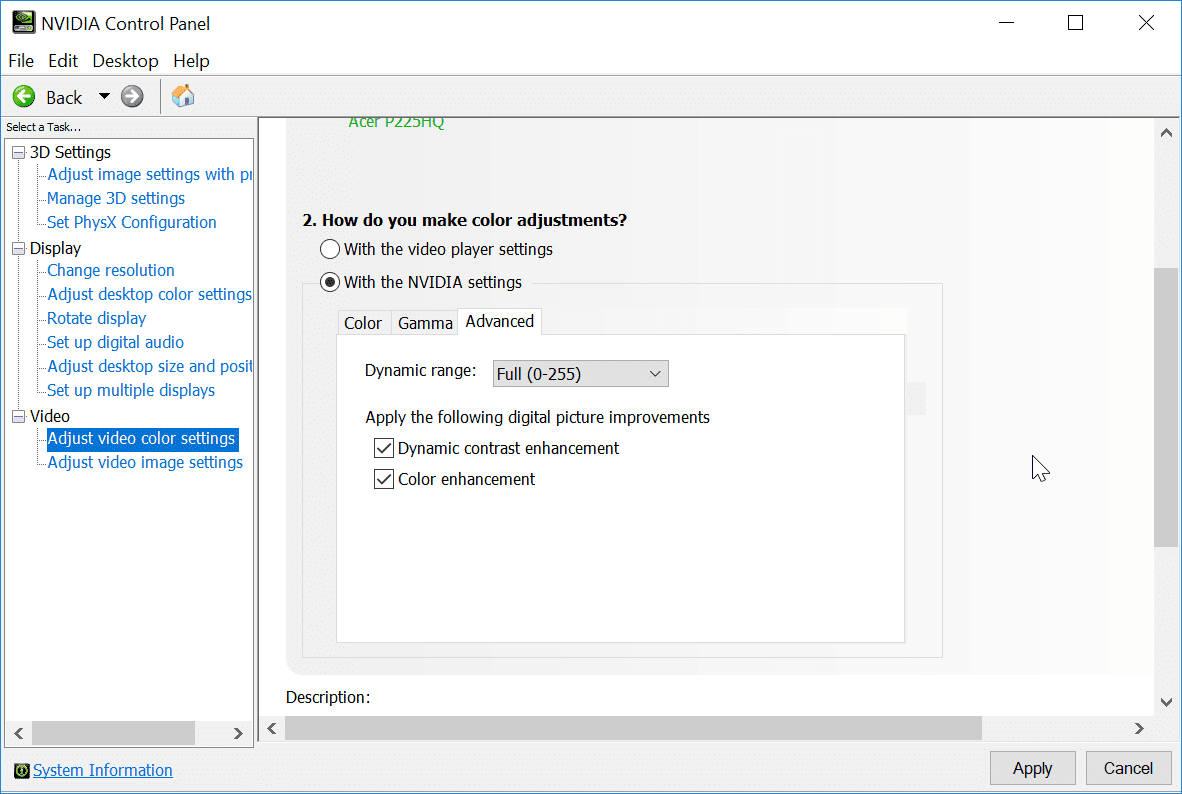Click the NVIDIA logo in the title bar
The width and height of the screenshot is (1182, 794).
(x=23, y=21)
